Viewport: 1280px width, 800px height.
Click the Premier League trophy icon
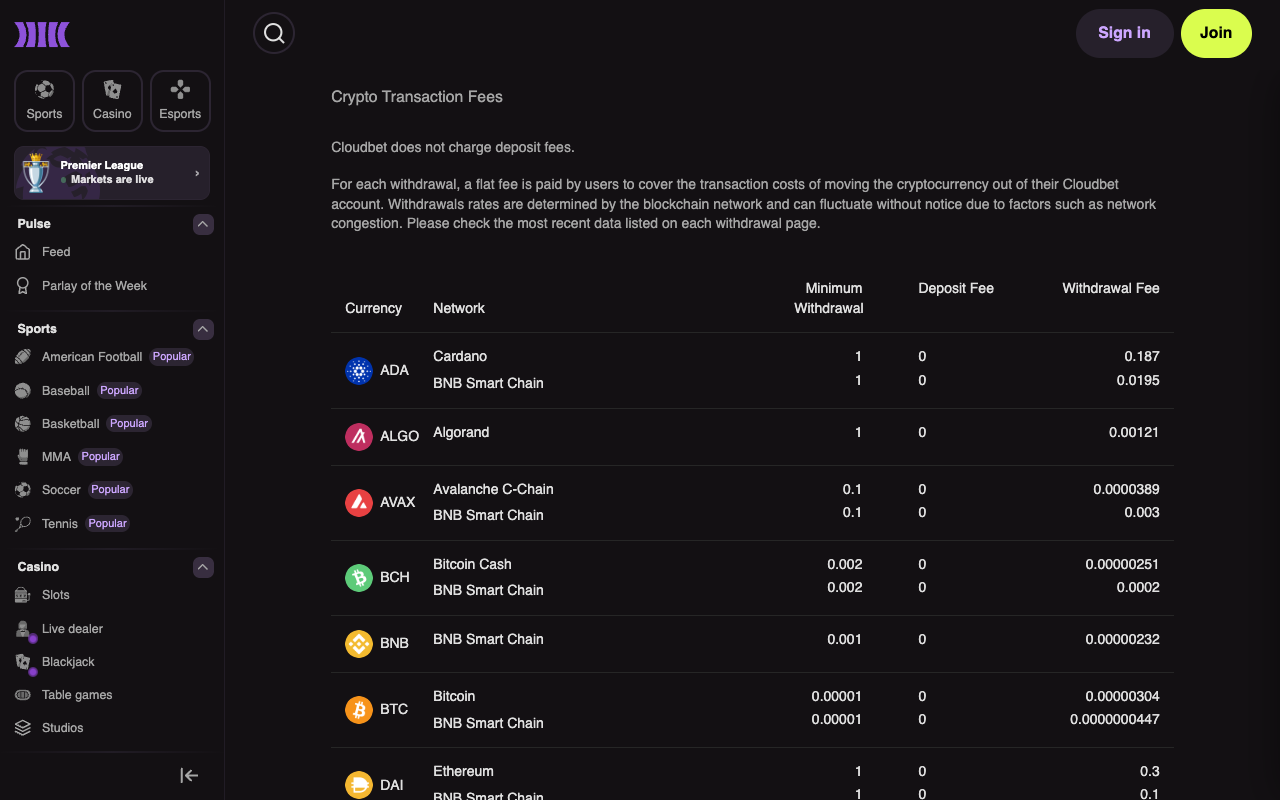[x=37, y=173]
